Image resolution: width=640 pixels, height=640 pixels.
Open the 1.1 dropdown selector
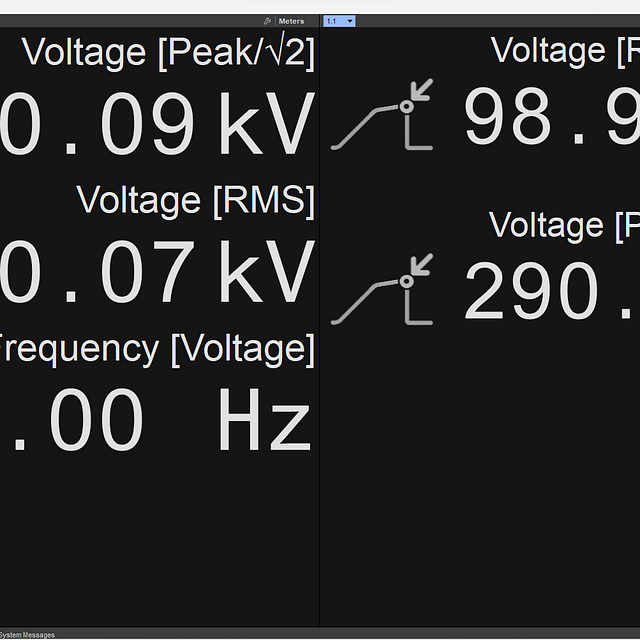coord(339,21)
